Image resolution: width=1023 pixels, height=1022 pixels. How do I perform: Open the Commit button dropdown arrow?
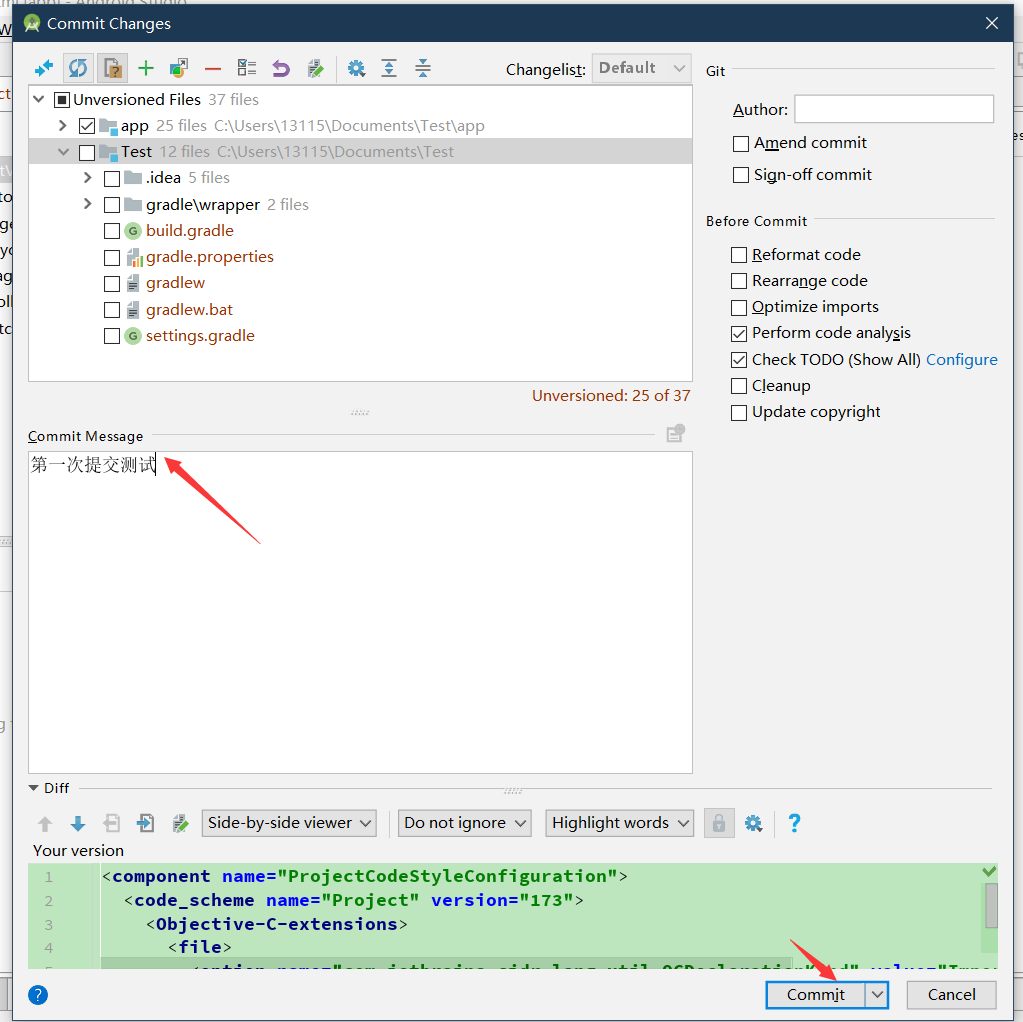coord(878,995)
